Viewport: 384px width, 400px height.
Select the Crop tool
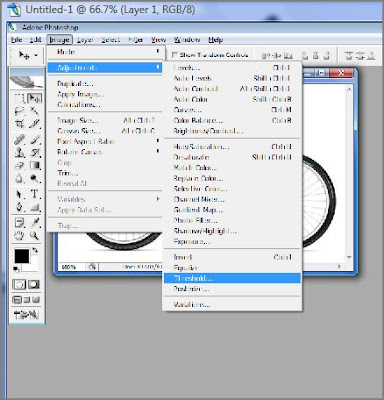tap(19, 124)
